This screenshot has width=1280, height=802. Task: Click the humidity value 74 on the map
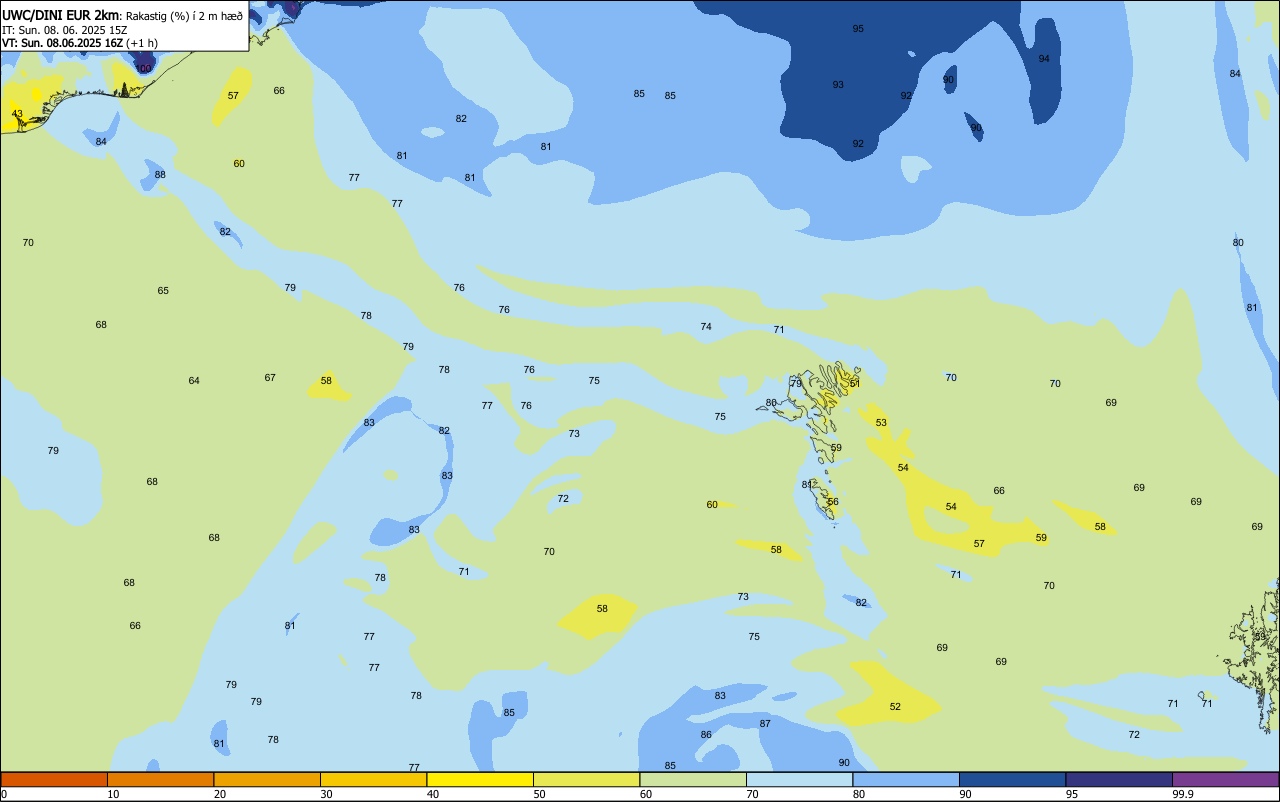(706, 327)
